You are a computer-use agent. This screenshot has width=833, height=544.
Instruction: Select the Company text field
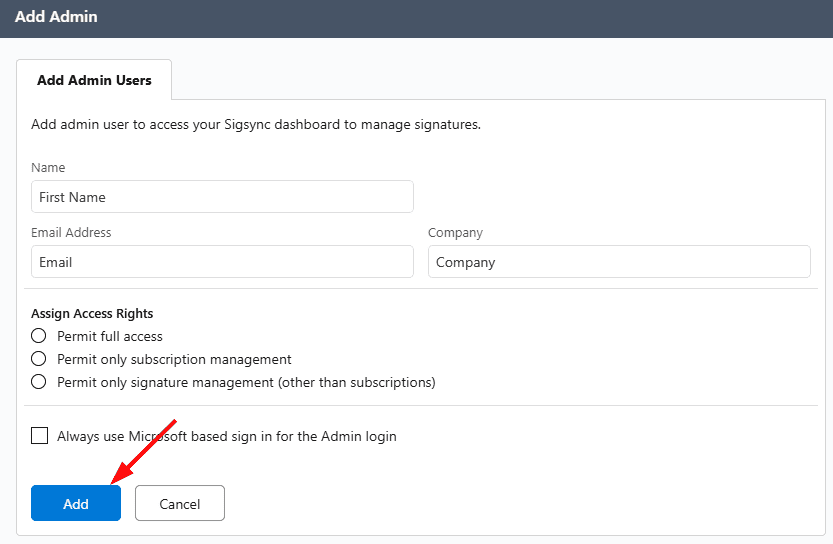[618, 262]
